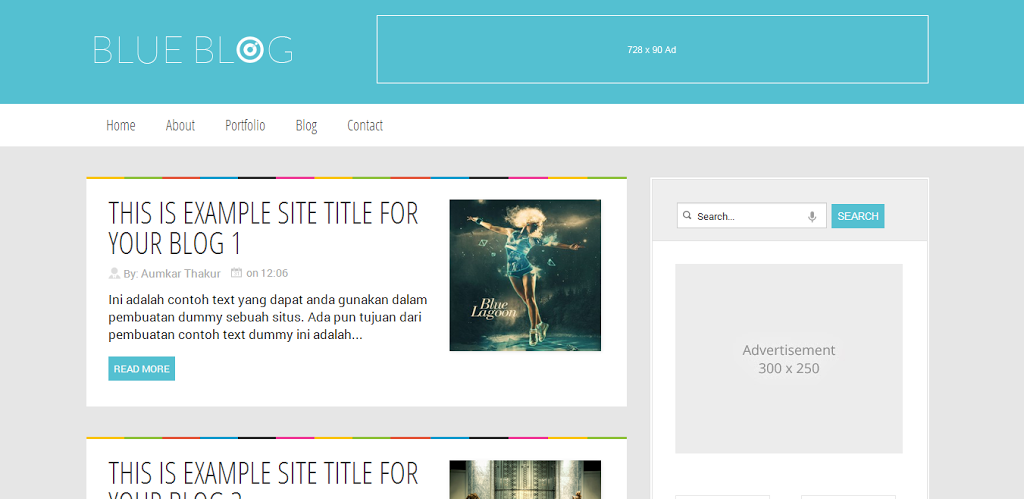Click the magnifier icon in the search box
This screenshot has width=1024, height=499.
point(687,216)
